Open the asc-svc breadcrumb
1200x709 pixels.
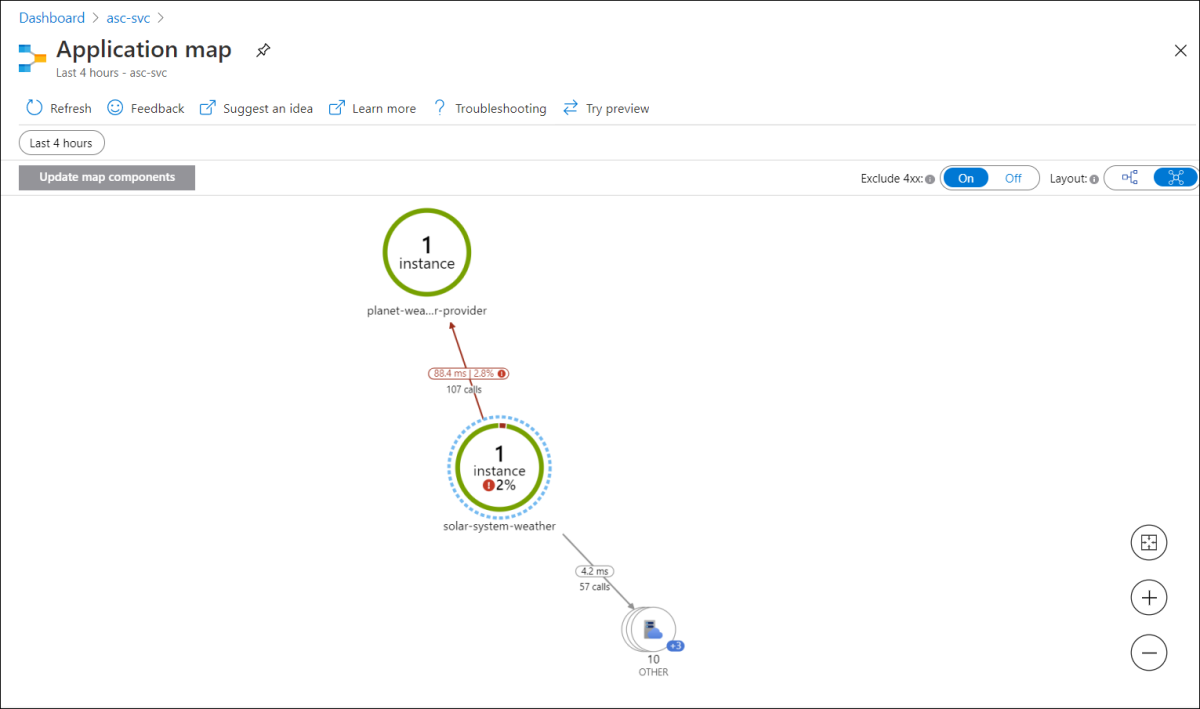coord(129,18)
